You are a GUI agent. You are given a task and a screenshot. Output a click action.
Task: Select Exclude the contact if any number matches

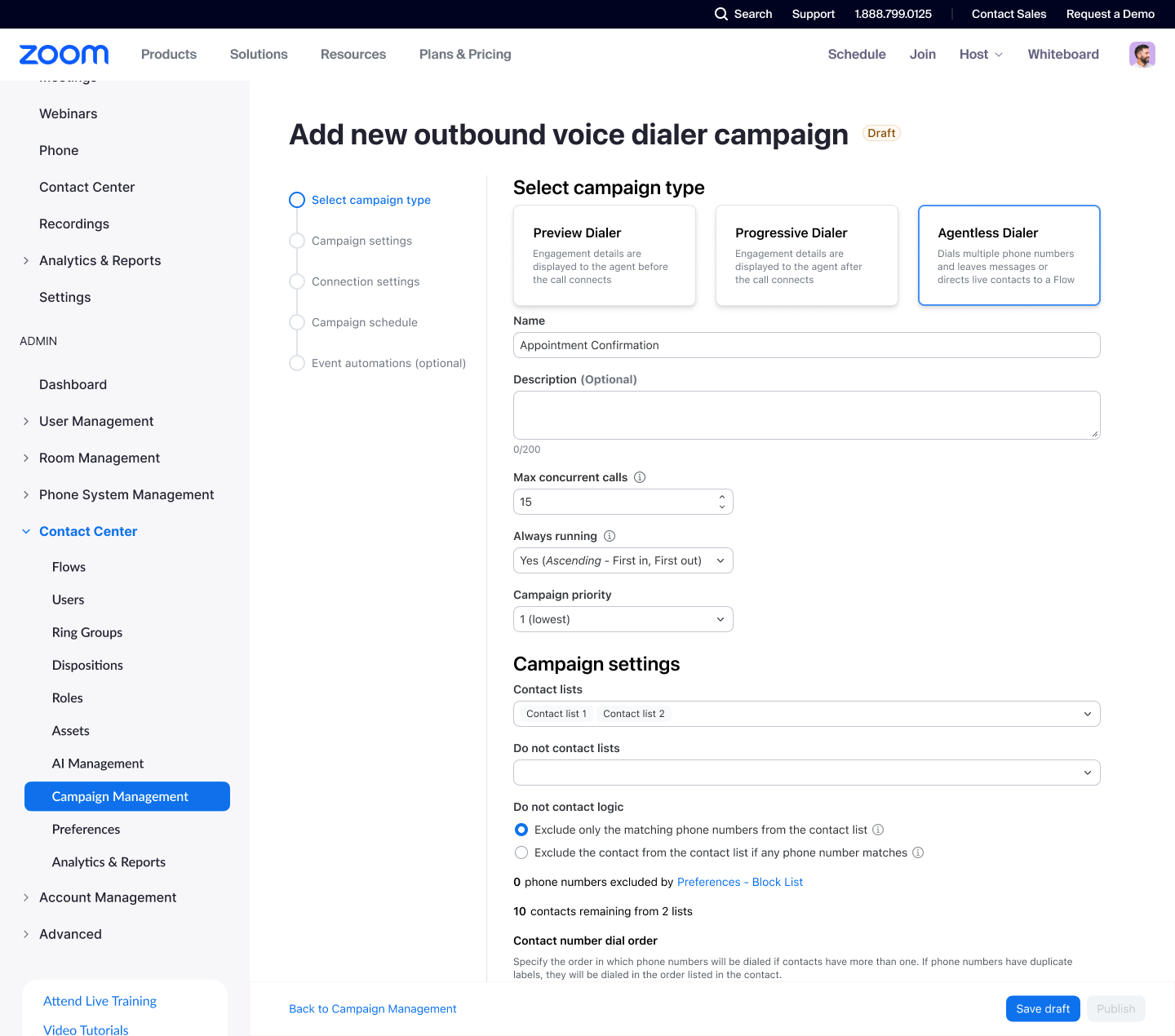click(x=521, y=852)
